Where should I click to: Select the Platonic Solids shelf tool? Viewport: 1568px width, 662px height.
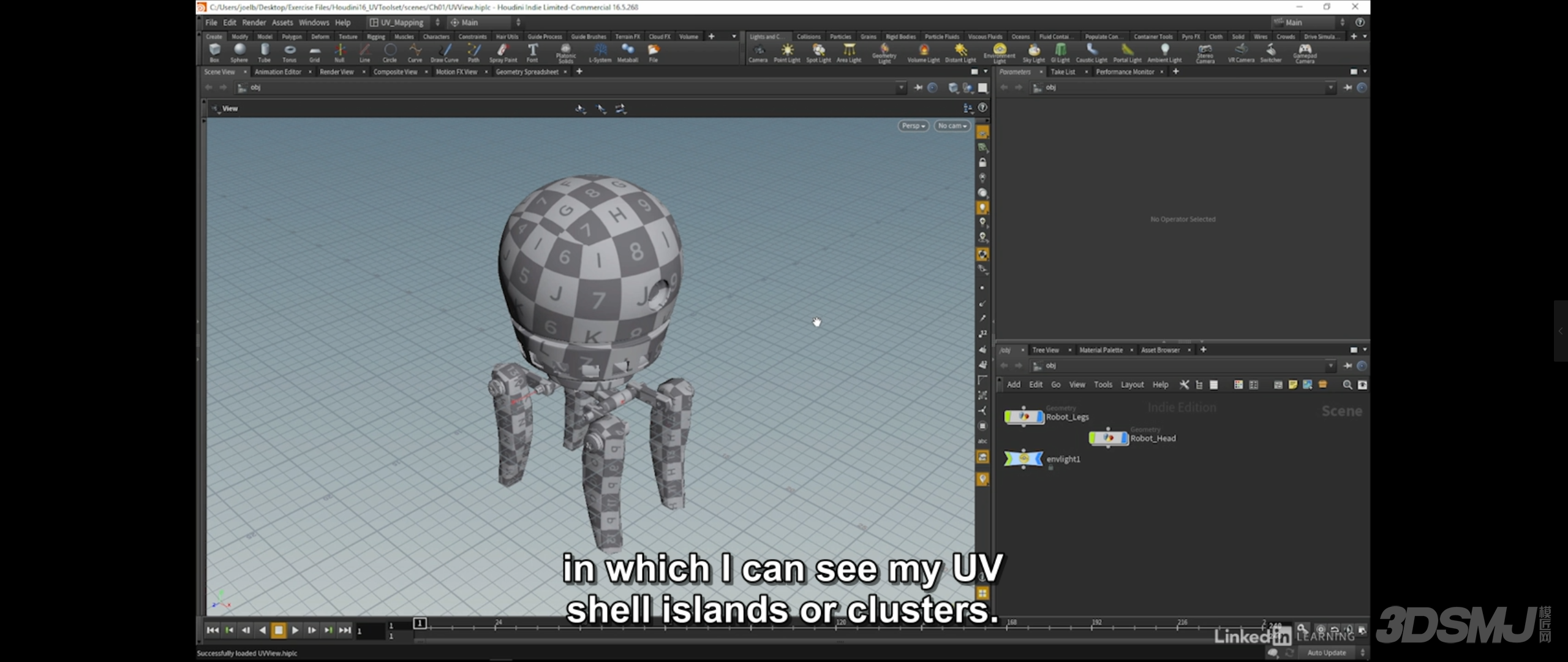point(566,53)
